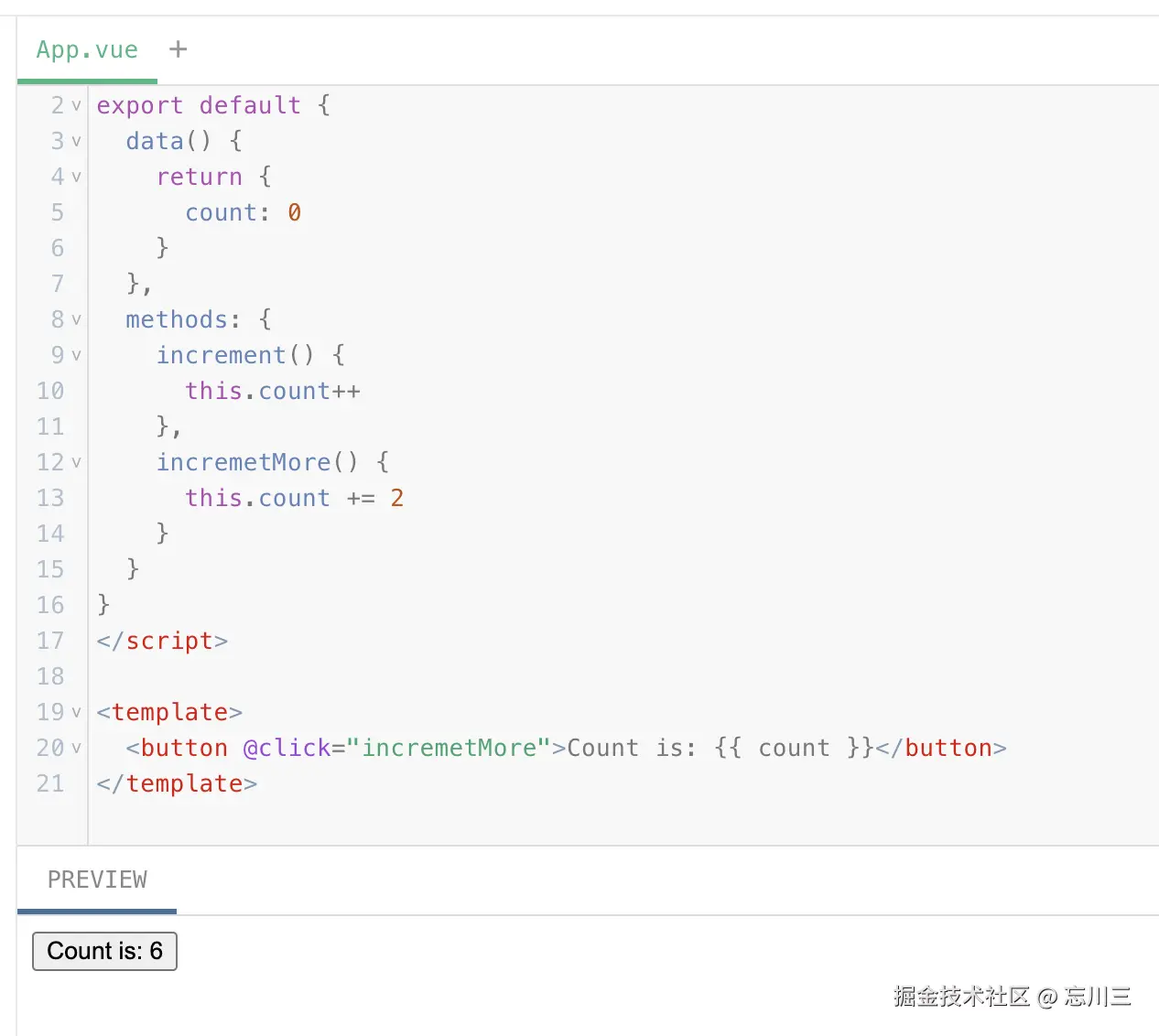The height and width of the screenshot is (1036, 1159).
Task: Collapse the export default block at line 2
Action: coord(76,106)
